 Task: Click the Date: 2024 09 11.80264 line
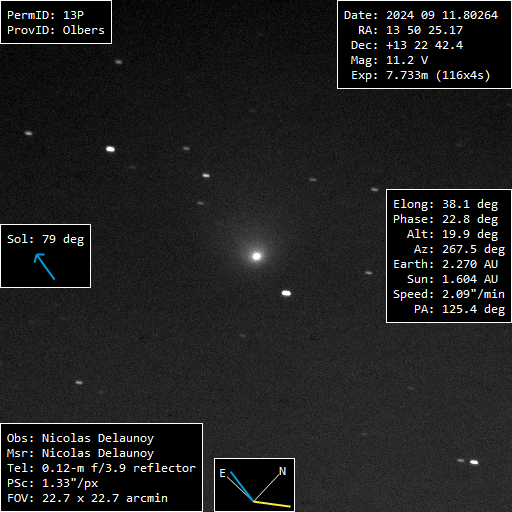pos(421,15)
